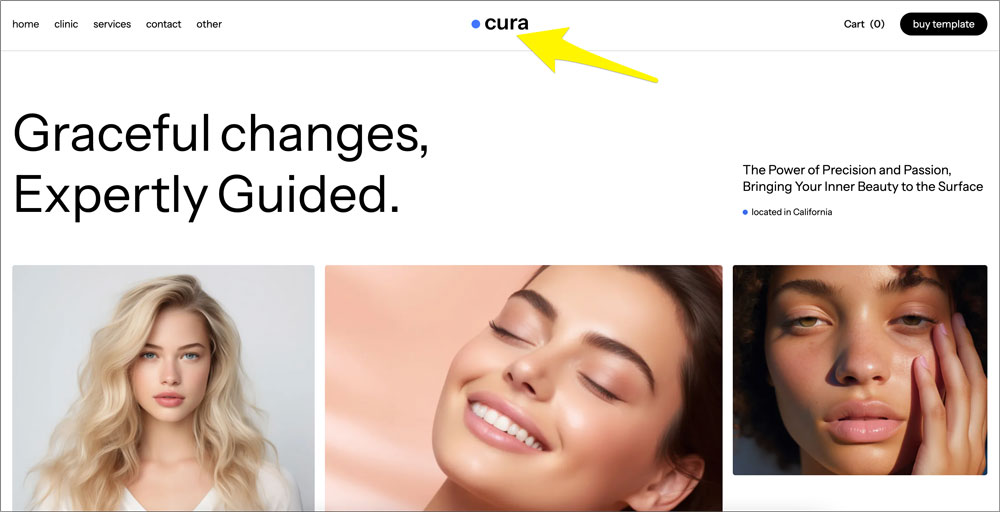Click Bringing Your Inner Beauty to the Surface text

863,187
